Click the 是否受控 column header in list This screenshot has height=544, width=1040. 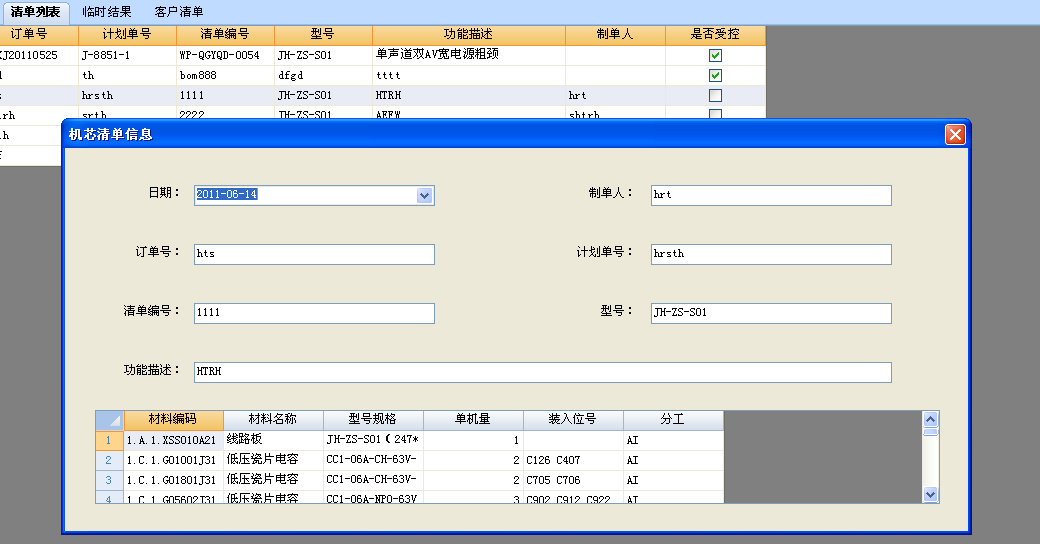(715, 35)
